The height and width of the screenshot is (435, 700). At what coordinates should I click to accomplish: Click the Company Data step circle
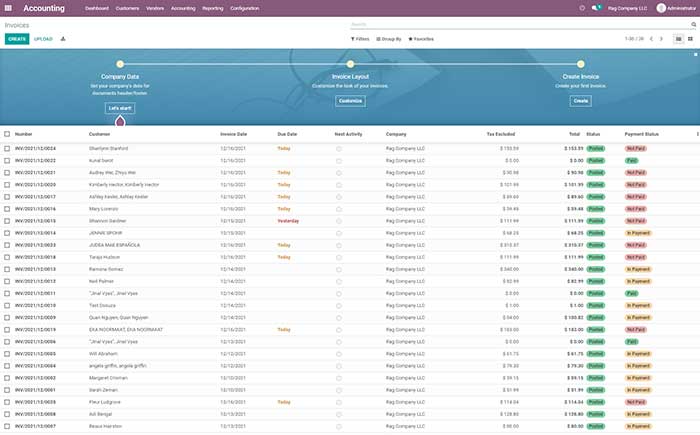(120, 64)
